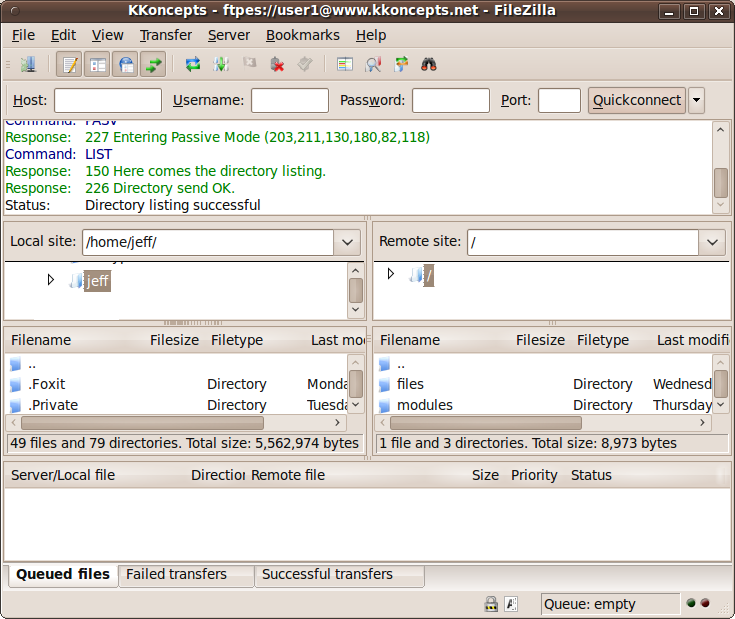735x619 pixels.
Task: Open the Server menu
Action: (x=229, y=35)
